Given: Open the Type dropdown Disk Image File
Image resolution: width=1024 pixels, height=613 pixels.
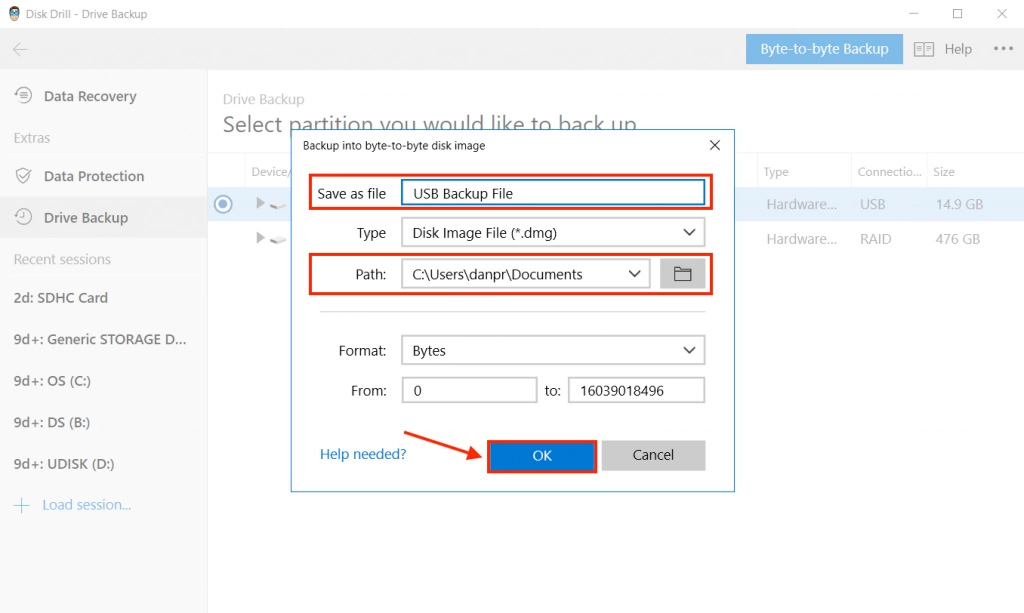Looking at the screenshot, I should (x=553, y=232).
